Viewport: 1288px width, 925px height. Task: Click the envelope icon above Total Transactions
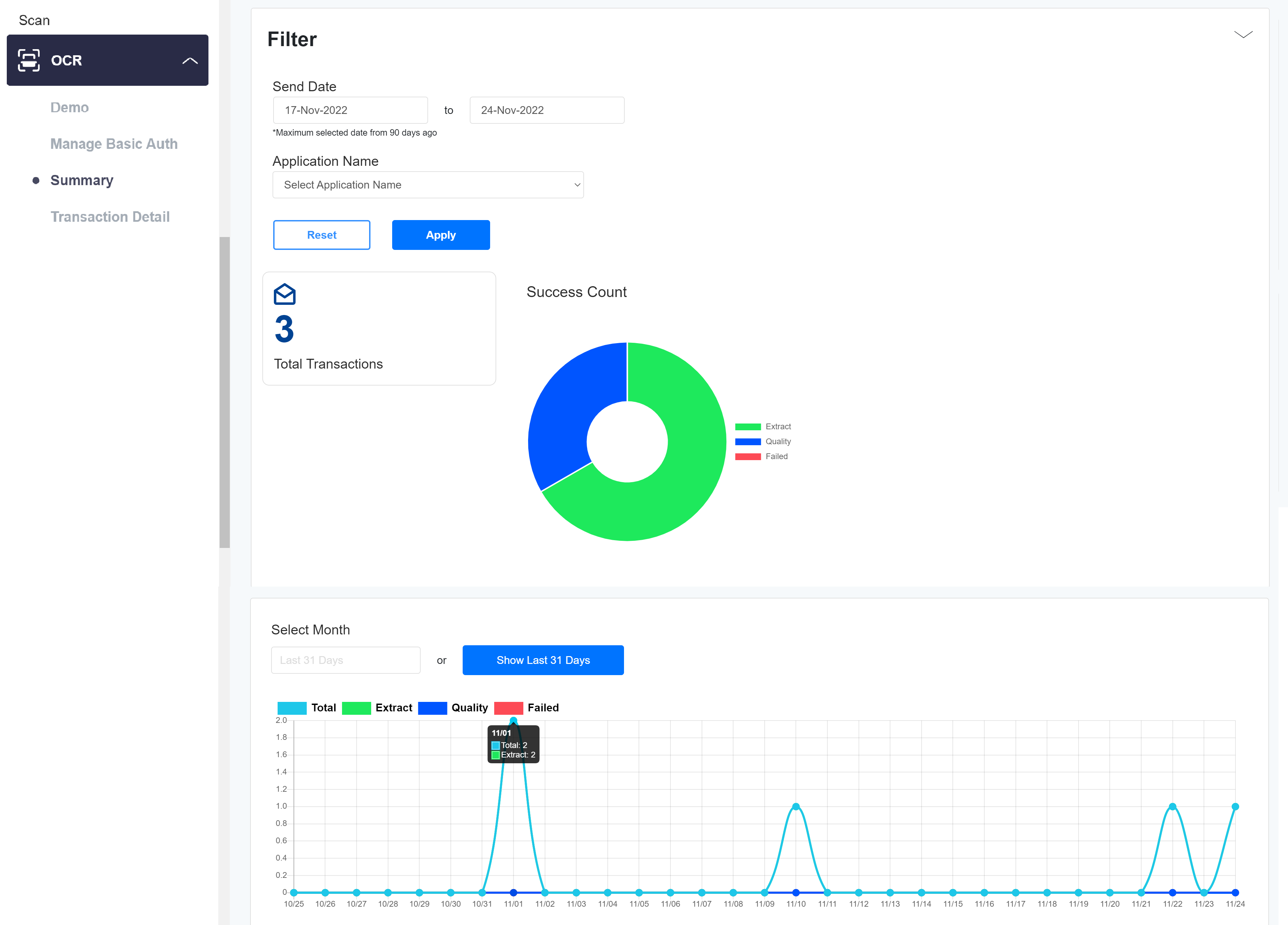click(x=284, y=294)
